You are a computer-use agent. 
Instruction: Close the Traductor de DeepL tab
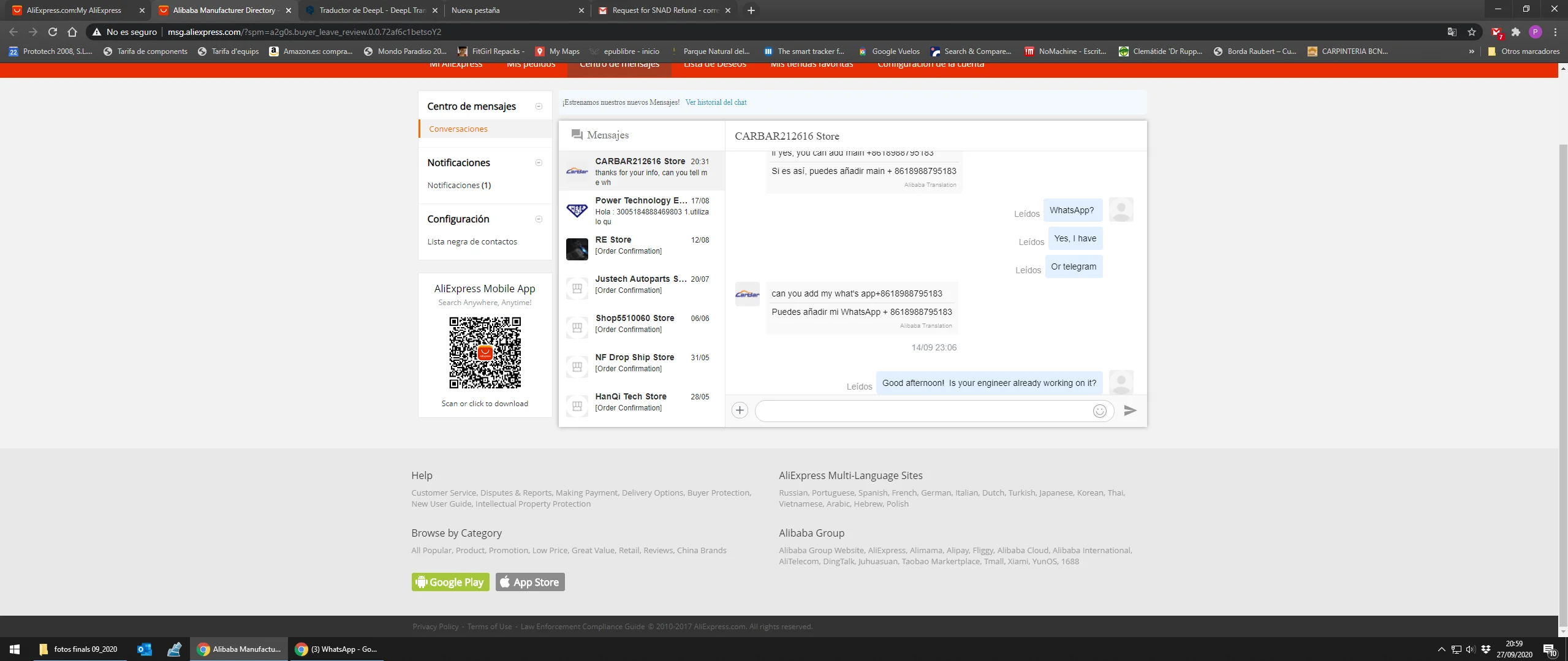pyautogui.click(x=435, y=10)
